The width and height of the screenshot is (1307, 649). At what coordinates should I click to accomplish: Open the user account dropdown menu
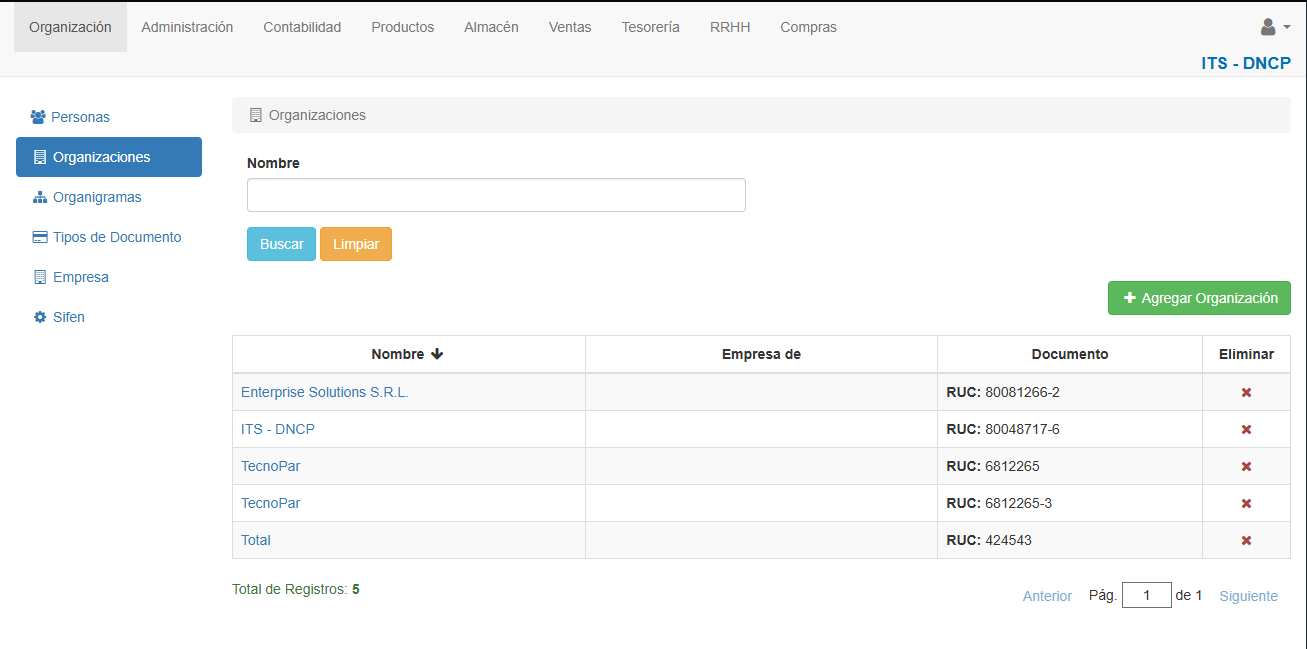tap(1274, 27)
